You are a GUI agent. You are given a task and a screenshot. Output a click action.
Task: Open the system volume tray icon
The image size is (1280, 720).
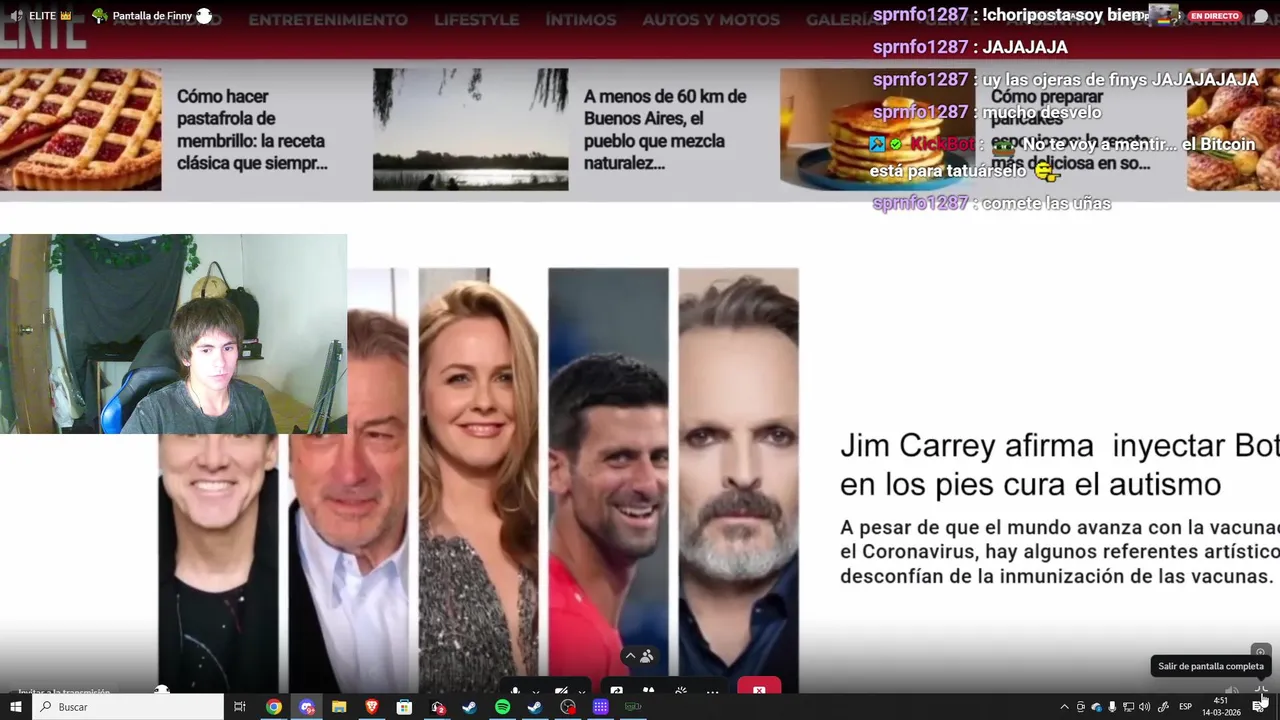click(1144, 707)
